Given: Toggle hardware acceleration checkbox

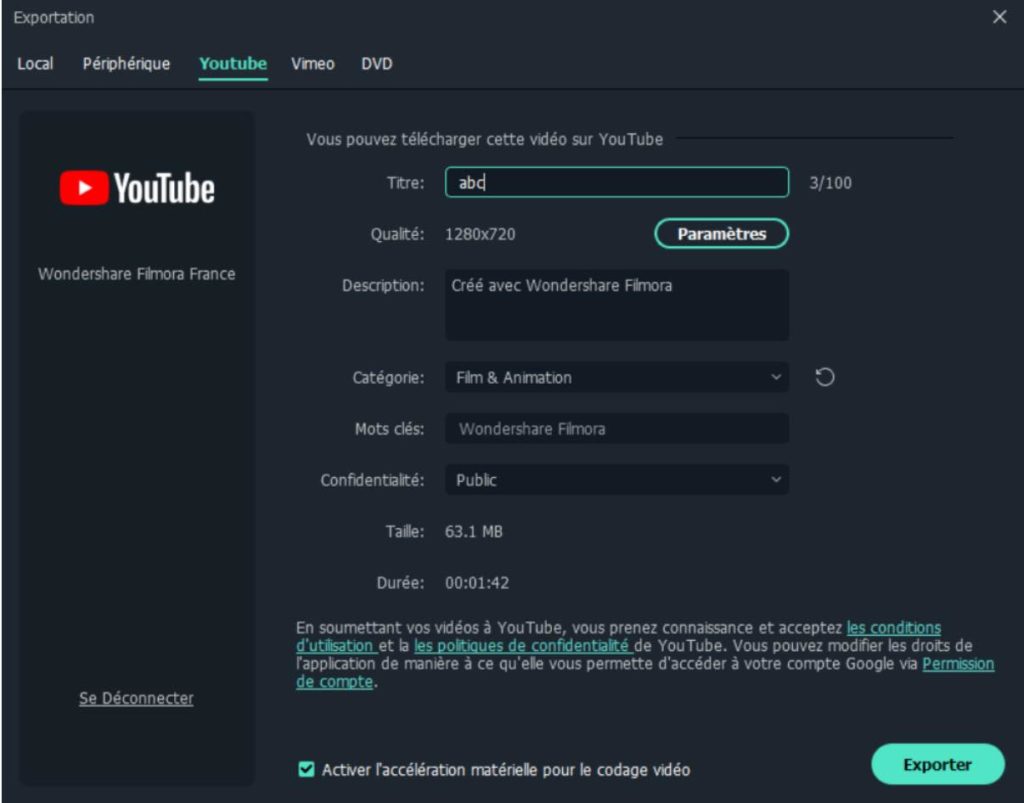Looking at the screenshot, I should [307, 769].
